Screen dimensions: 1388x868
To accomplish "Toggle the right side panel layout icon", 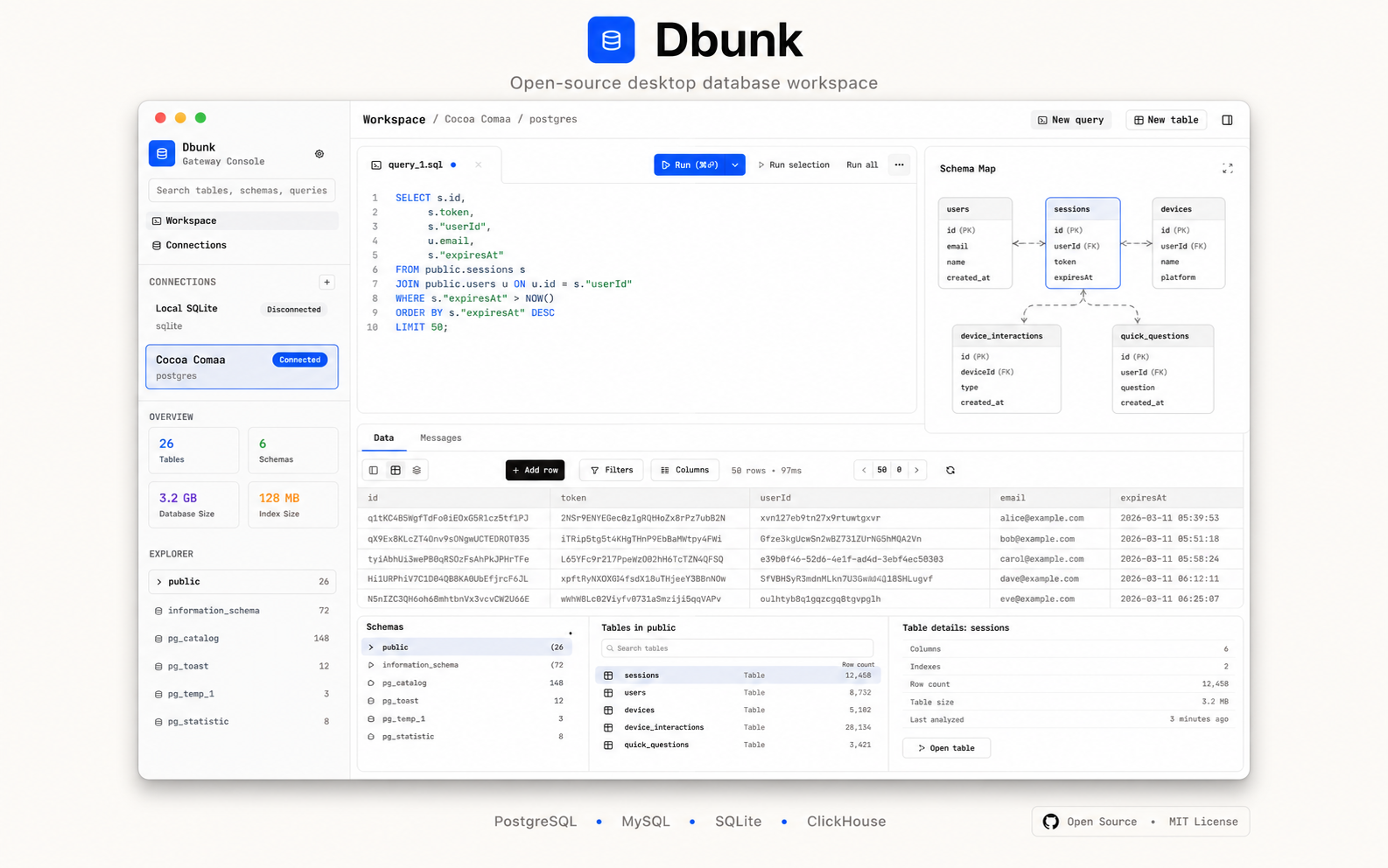I will click(1227, 120).
